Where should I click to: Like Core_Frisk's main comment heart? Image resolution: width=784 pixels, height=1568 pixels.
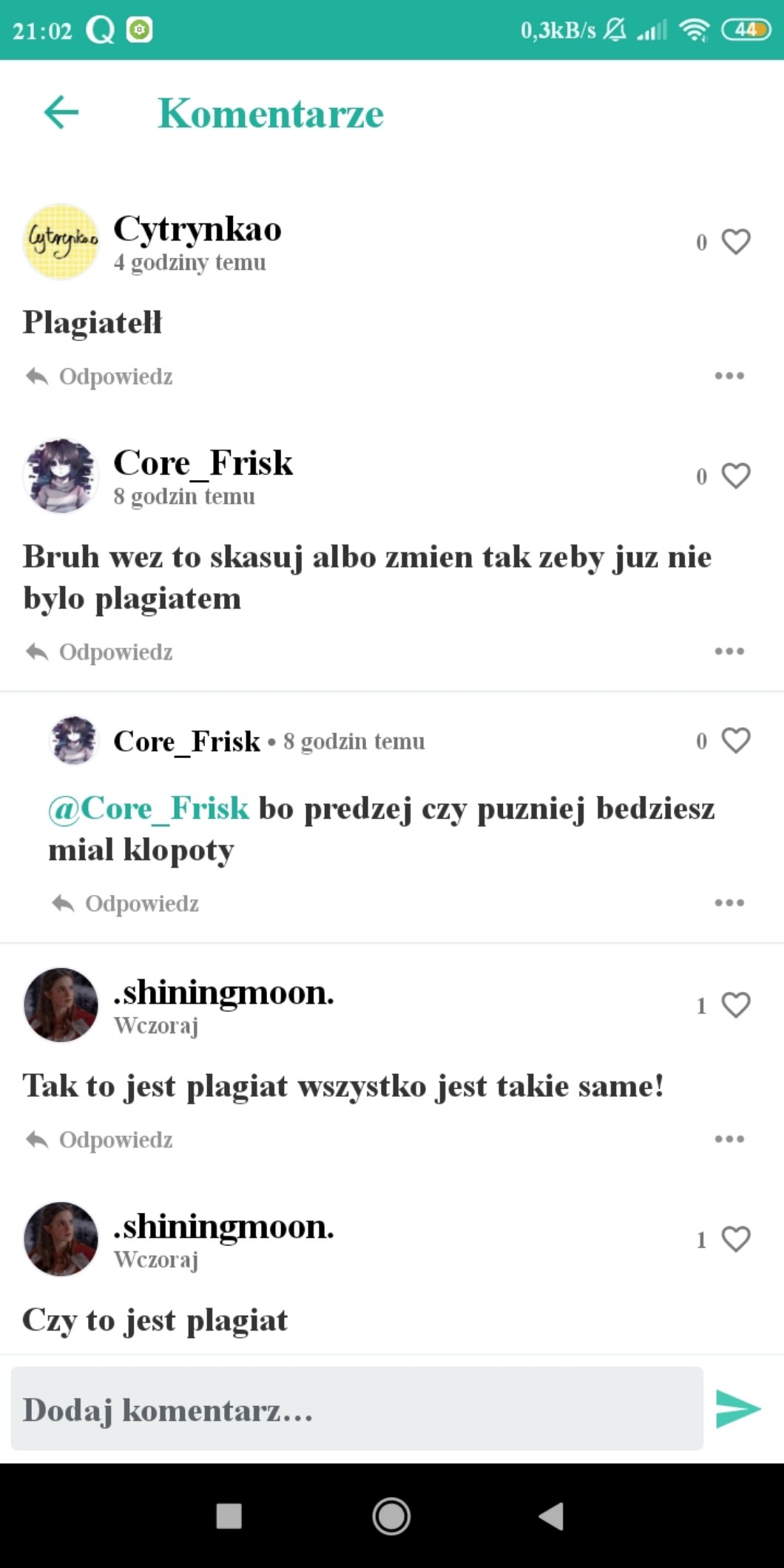pos(736,476)
